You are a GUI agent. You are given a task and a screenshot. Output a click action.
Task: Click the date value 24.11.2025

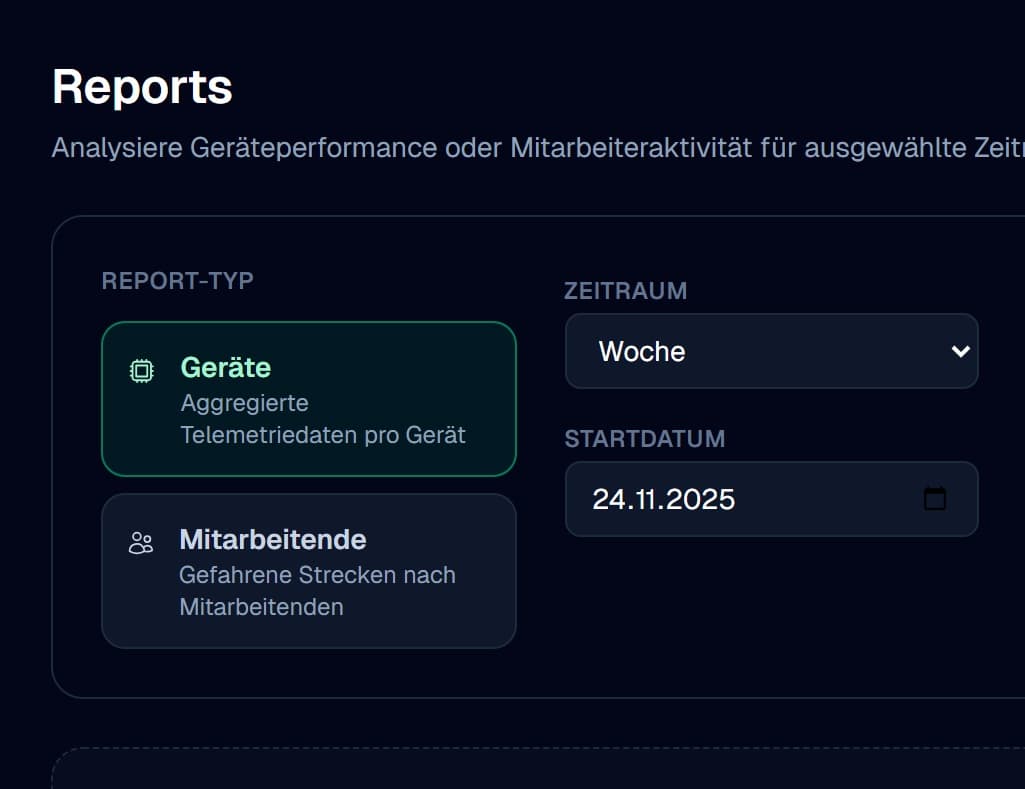pos(663,498)
